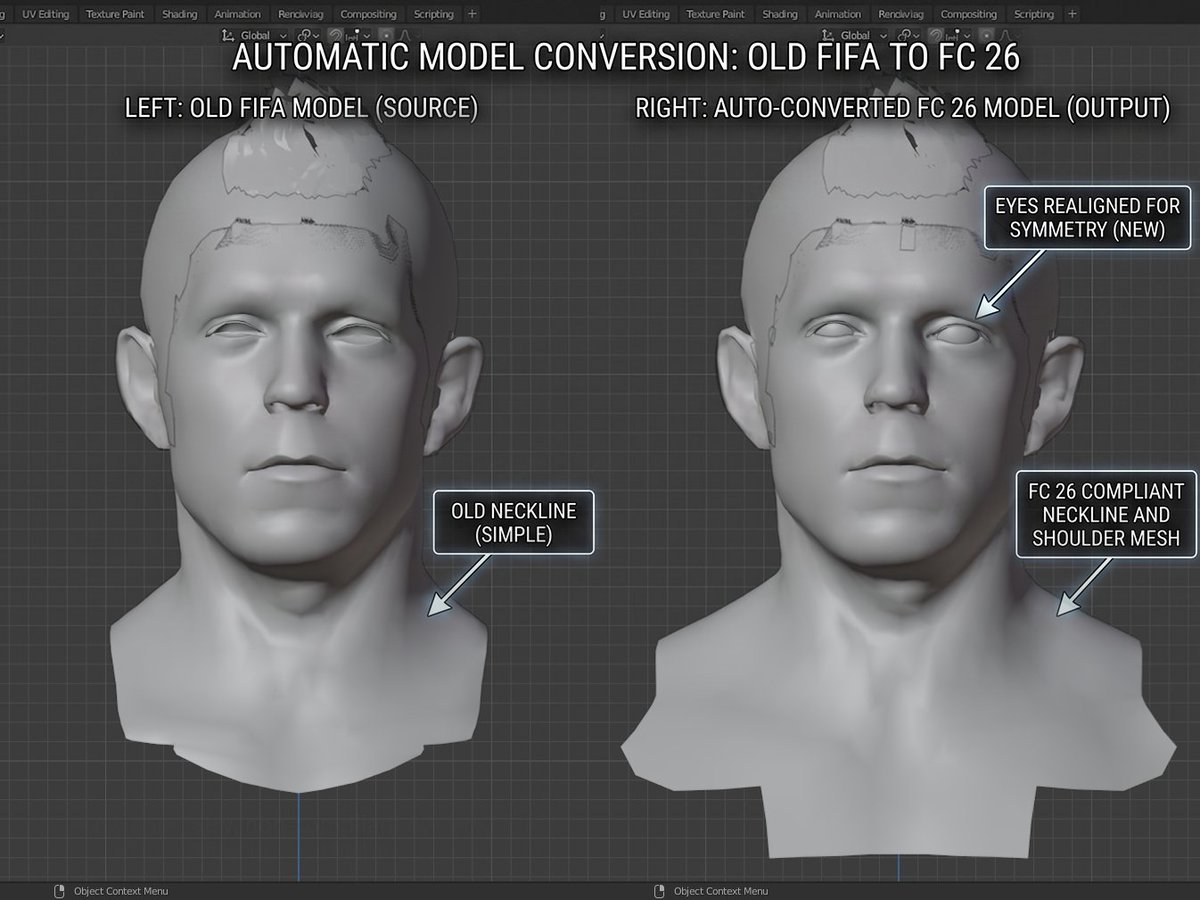Viewport: 1200px width, 900px height.
Task: Open snapping options dropdown in right window
Action: coord(958,36)
